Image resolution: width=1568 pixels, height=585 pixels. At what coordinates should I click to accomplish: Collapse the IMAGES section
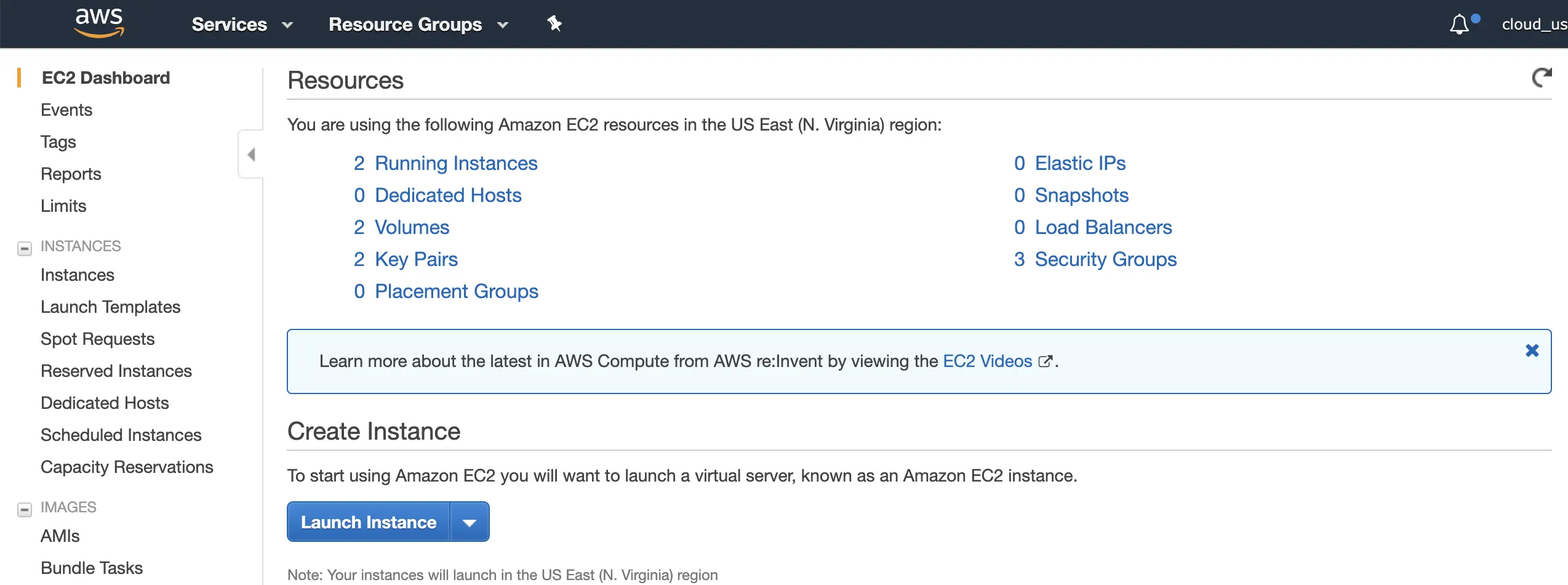click(25, 509)
